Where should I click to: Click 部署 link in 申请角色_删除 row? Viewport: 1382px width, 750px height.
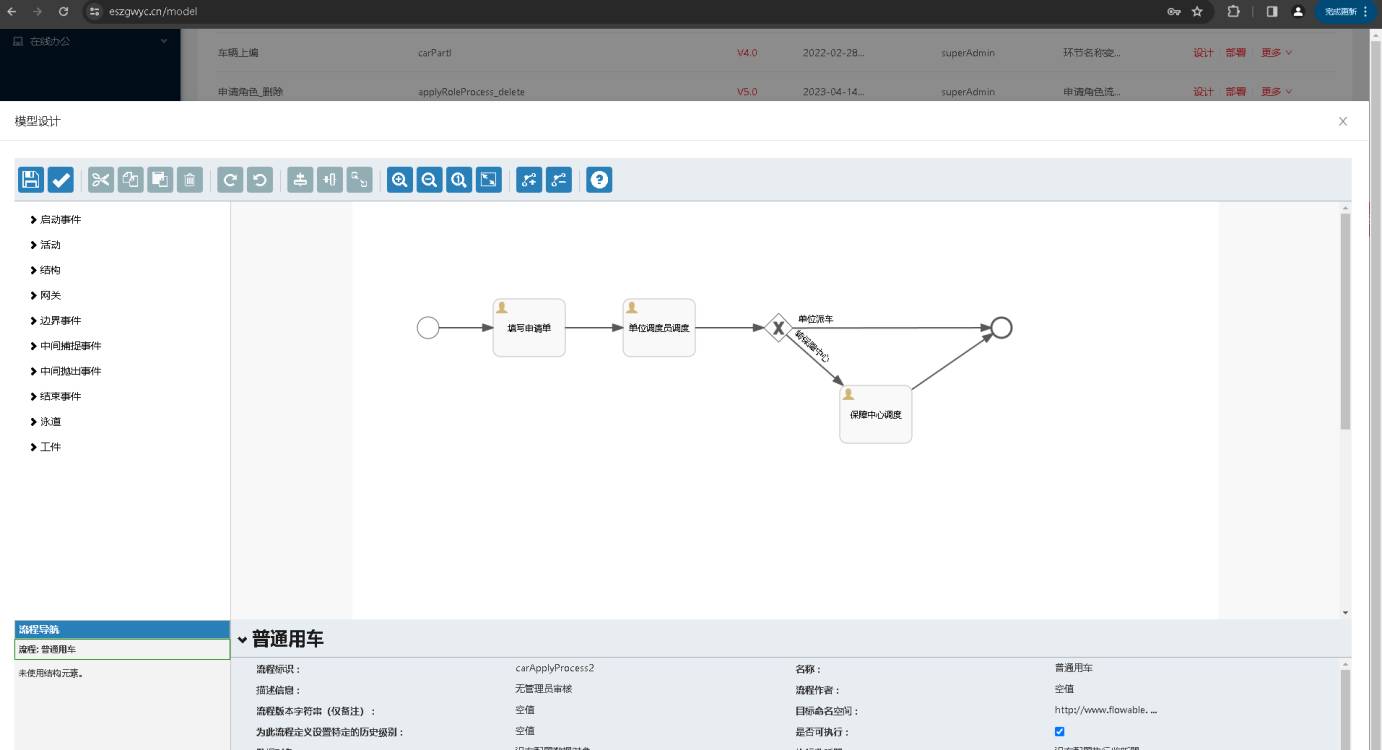coord(1235,92)
